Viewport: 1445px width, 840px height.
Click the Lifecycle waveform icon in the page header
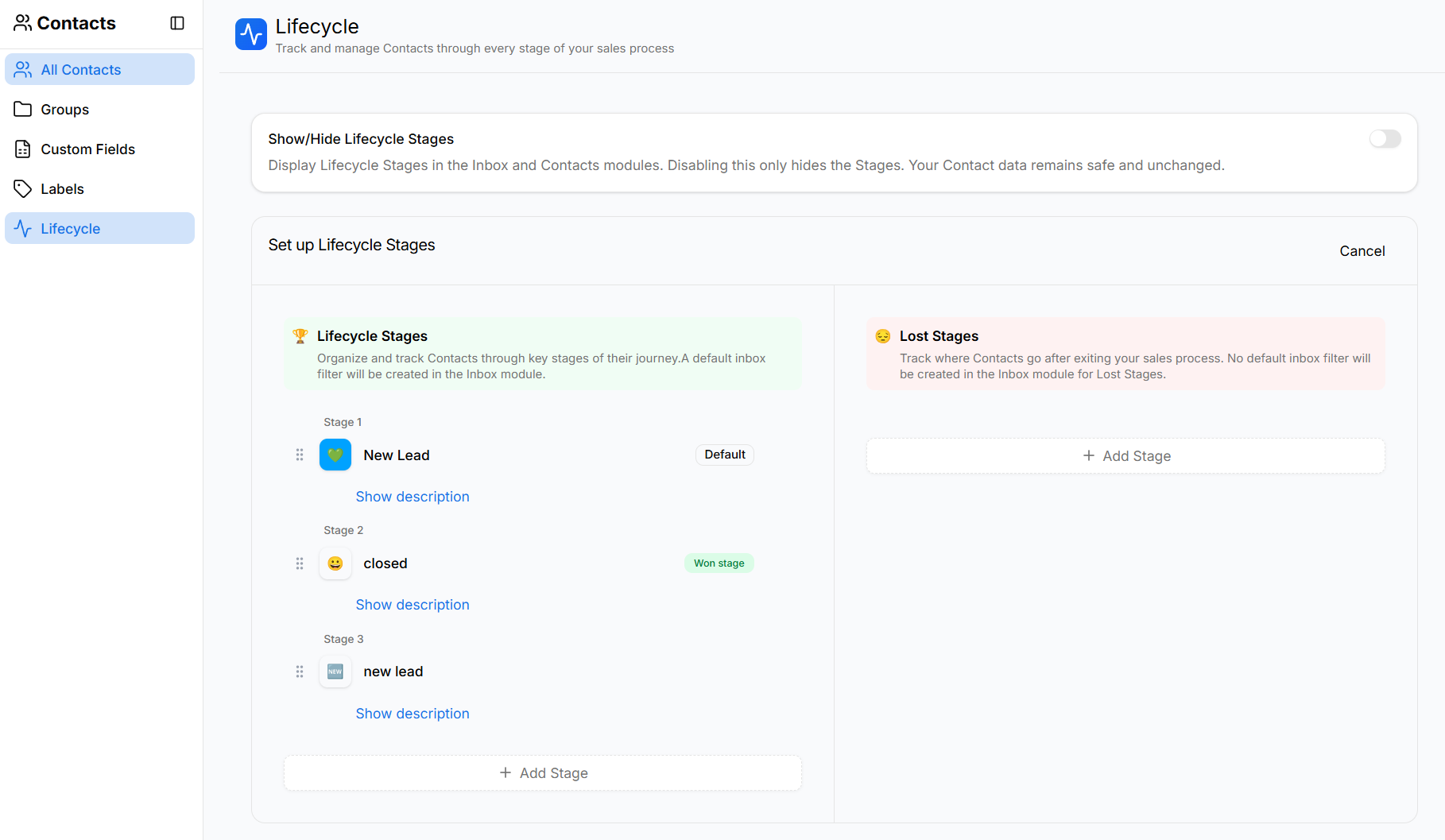[x=250, y=33]
